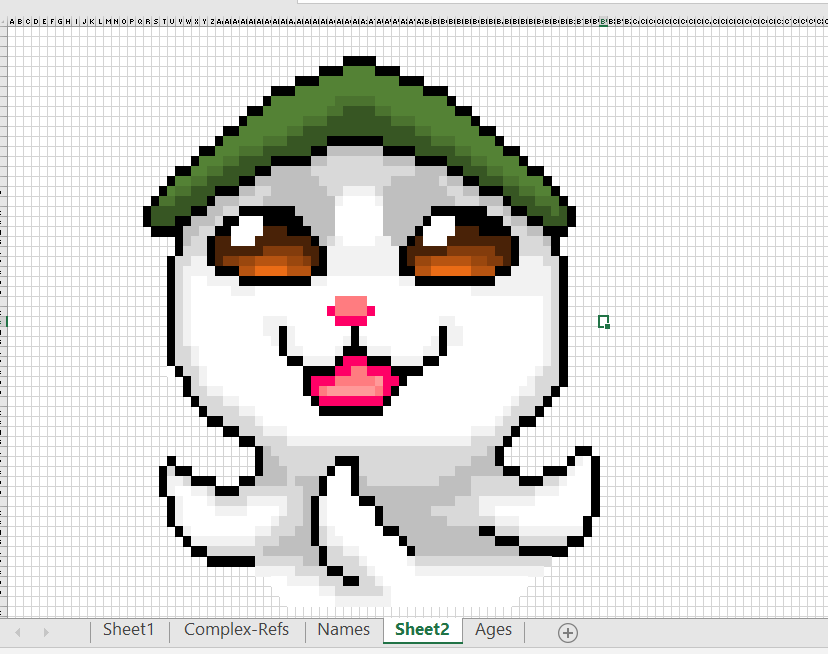The image size is (828, 654).
Task: Select column K header
Action: (92, 22)
